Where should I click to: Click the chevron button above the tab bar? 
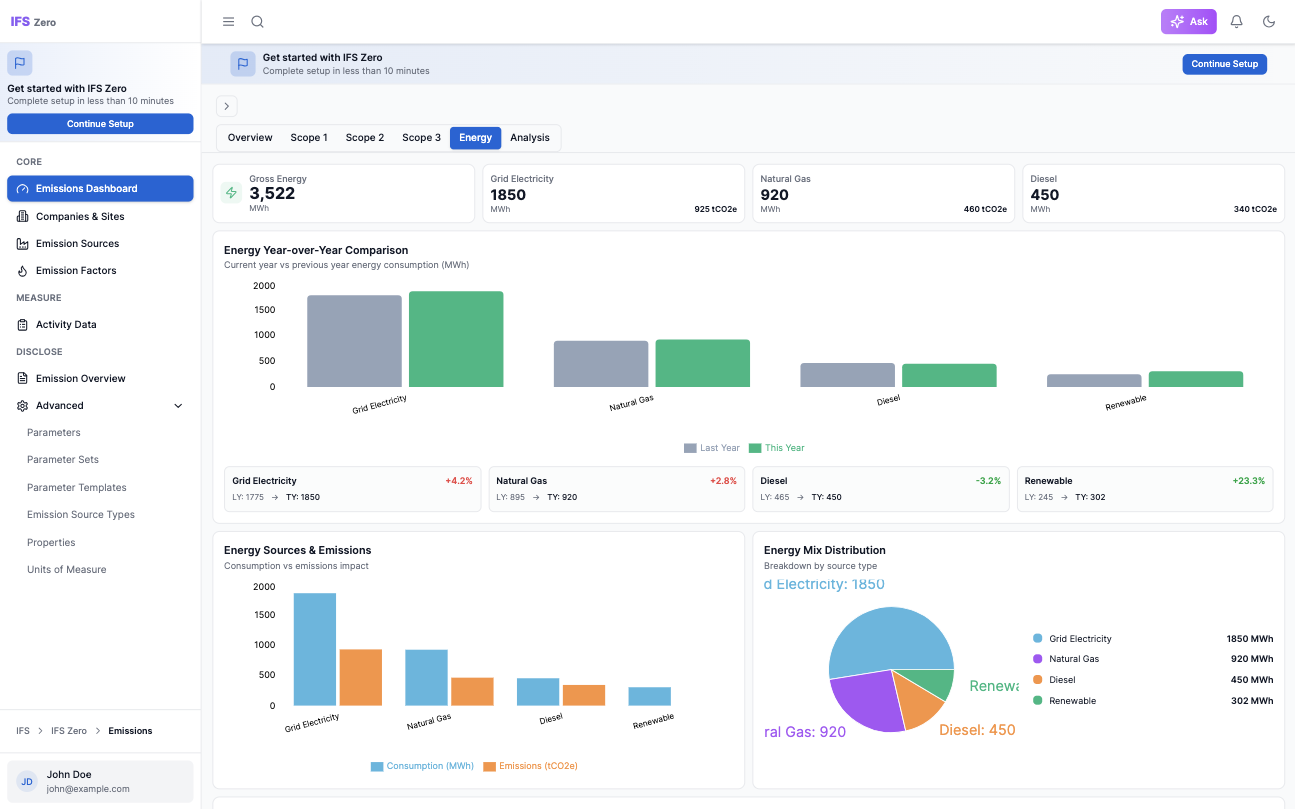[227, 105]
